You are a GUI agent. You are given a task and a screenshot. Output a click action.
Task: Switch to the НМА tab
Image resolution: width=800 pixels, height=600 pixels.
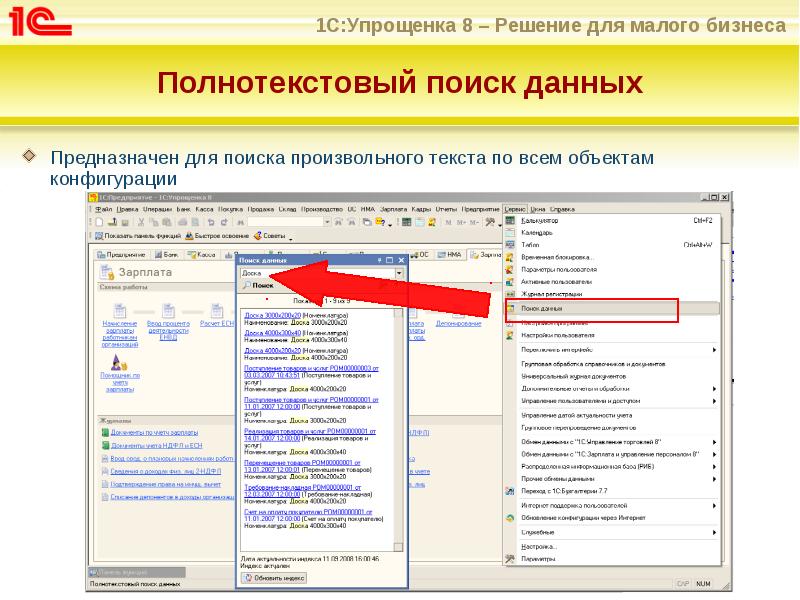coord(450,255)
